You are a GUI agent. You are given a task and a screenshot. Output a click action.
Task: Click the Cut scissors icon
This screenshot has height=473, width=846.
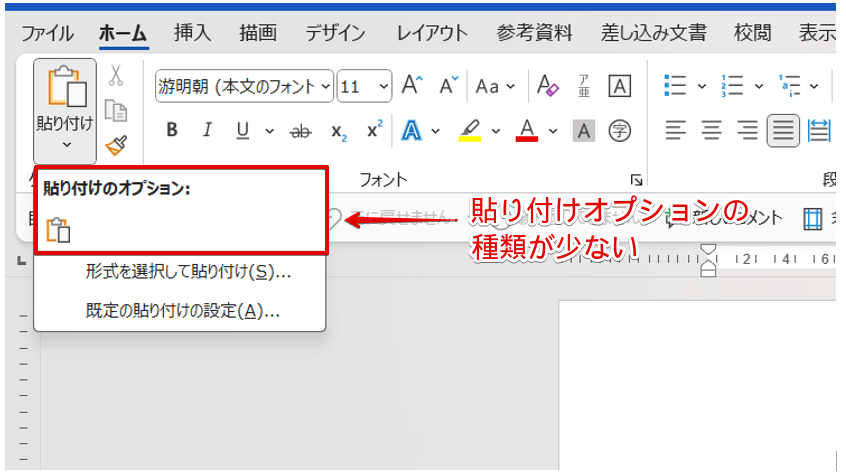pyautogui.click(x=115, y=76)
